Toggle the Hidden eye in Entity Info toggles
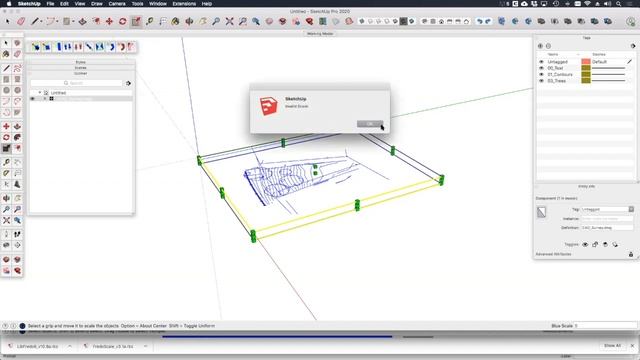 coord(585,244)
